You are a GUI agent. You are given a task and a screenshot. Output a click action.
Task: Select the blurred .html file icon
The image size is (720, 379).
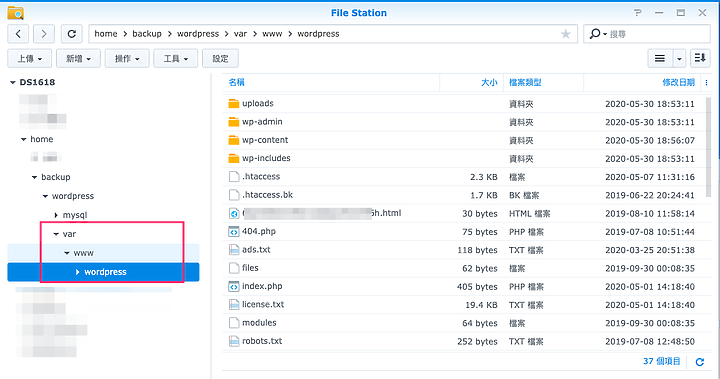tap(234, 213)
